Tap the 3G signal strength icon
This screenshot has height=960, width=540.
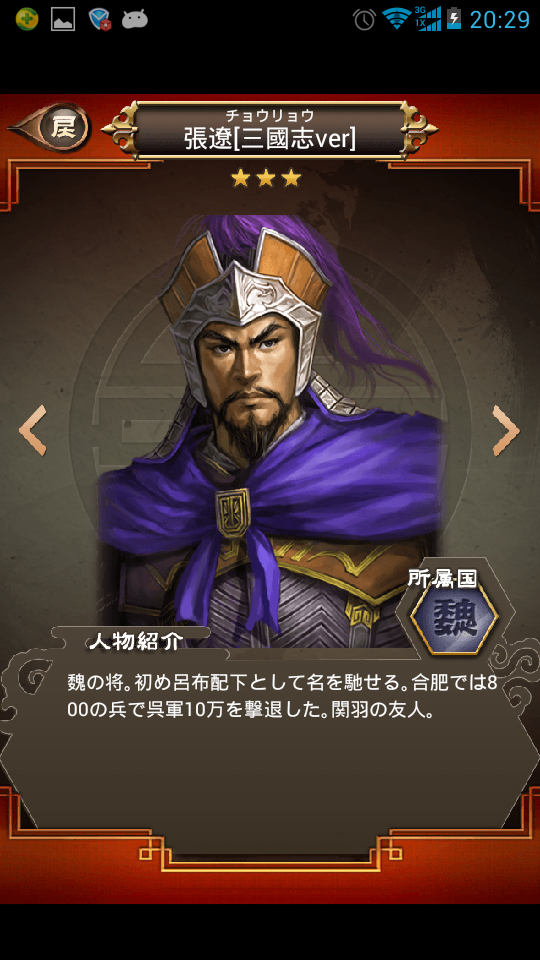pos(427,18)
